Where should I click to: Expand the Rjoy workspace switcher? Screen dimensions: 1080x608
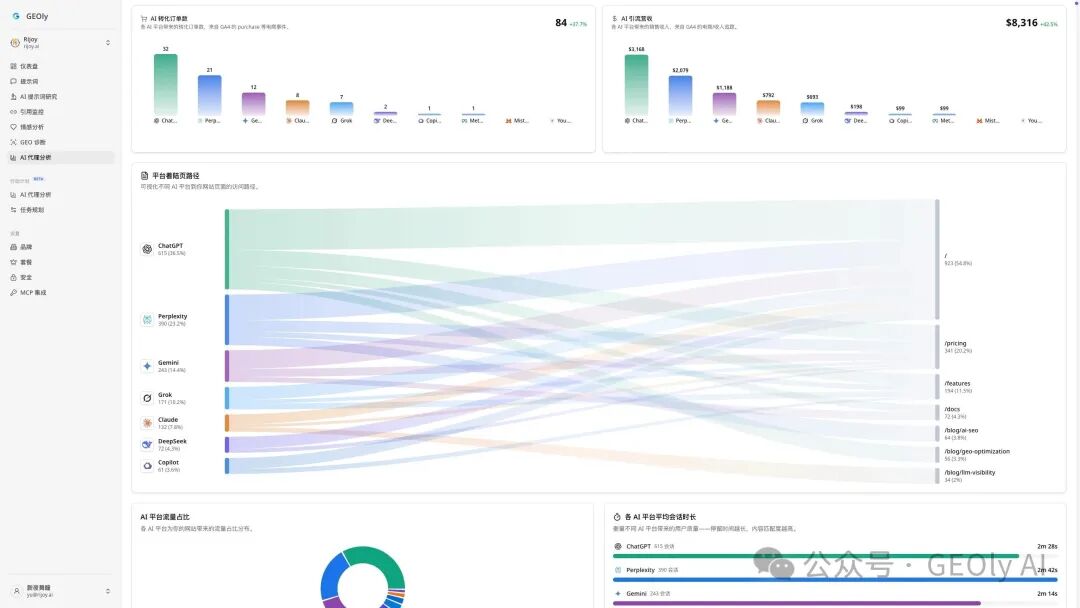[107, 43]
